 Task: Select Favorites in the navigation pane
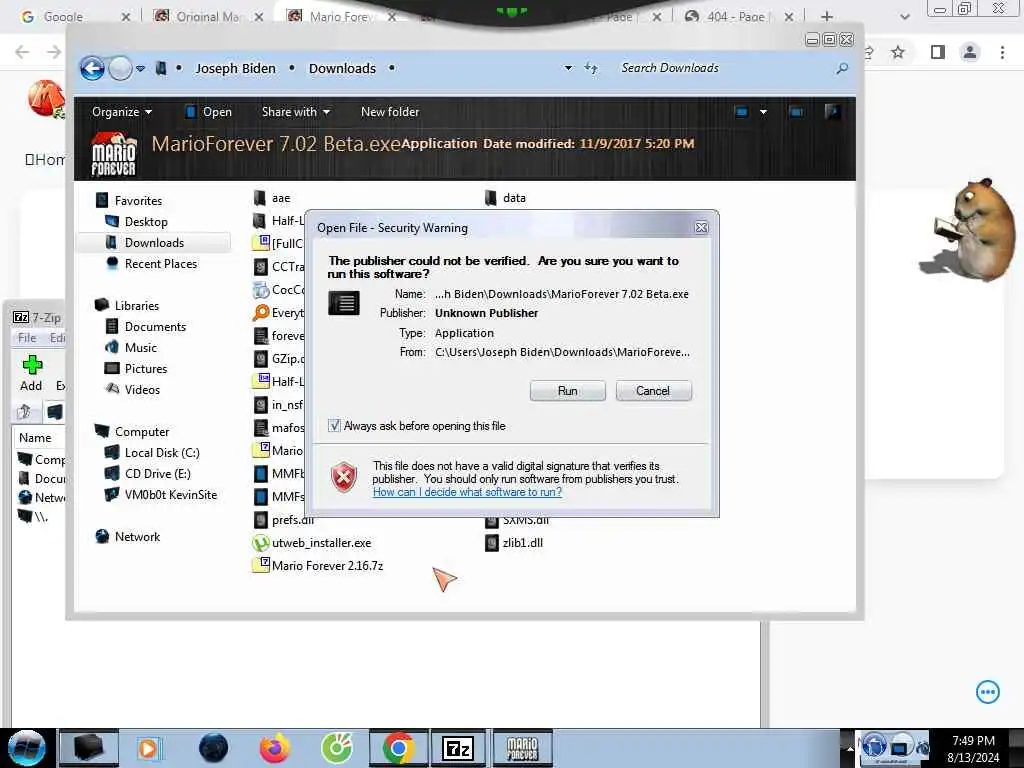click(138, 200)
